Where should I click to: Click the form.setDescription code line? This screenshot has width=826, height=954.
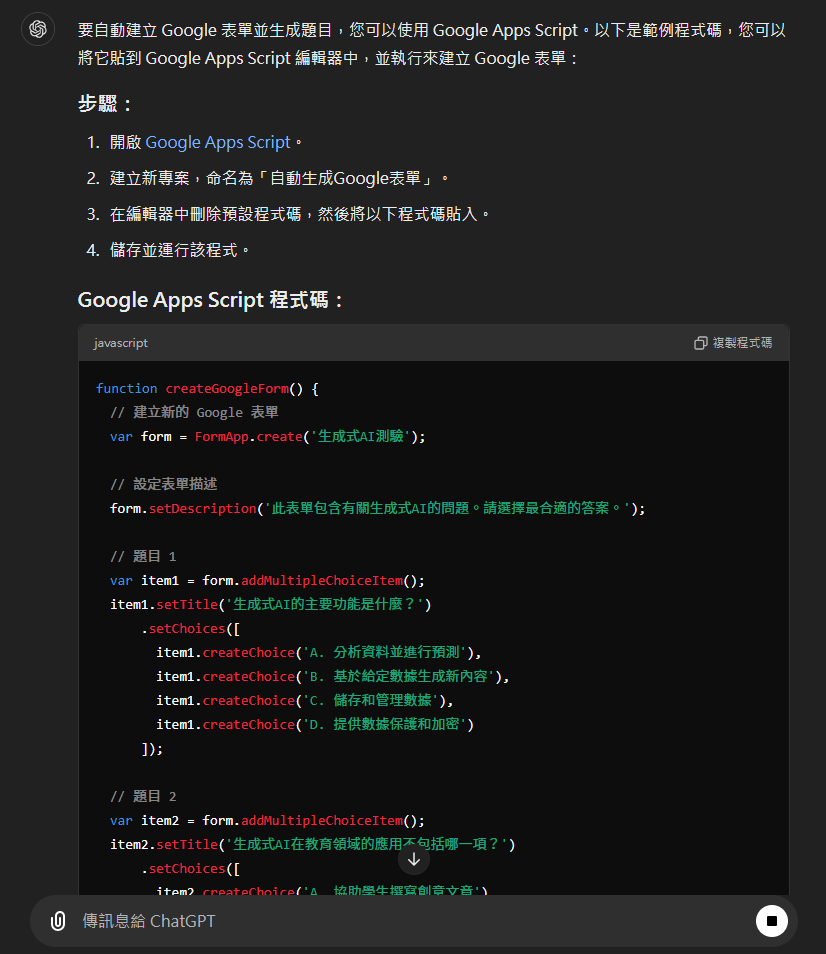click(378, 509)
